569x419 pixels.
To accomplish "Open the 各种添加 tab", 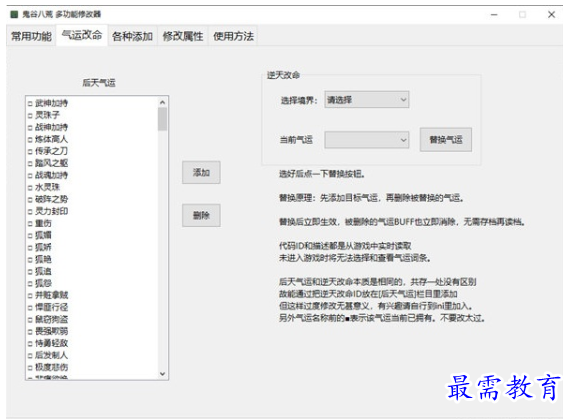I will tap(132, 36).
